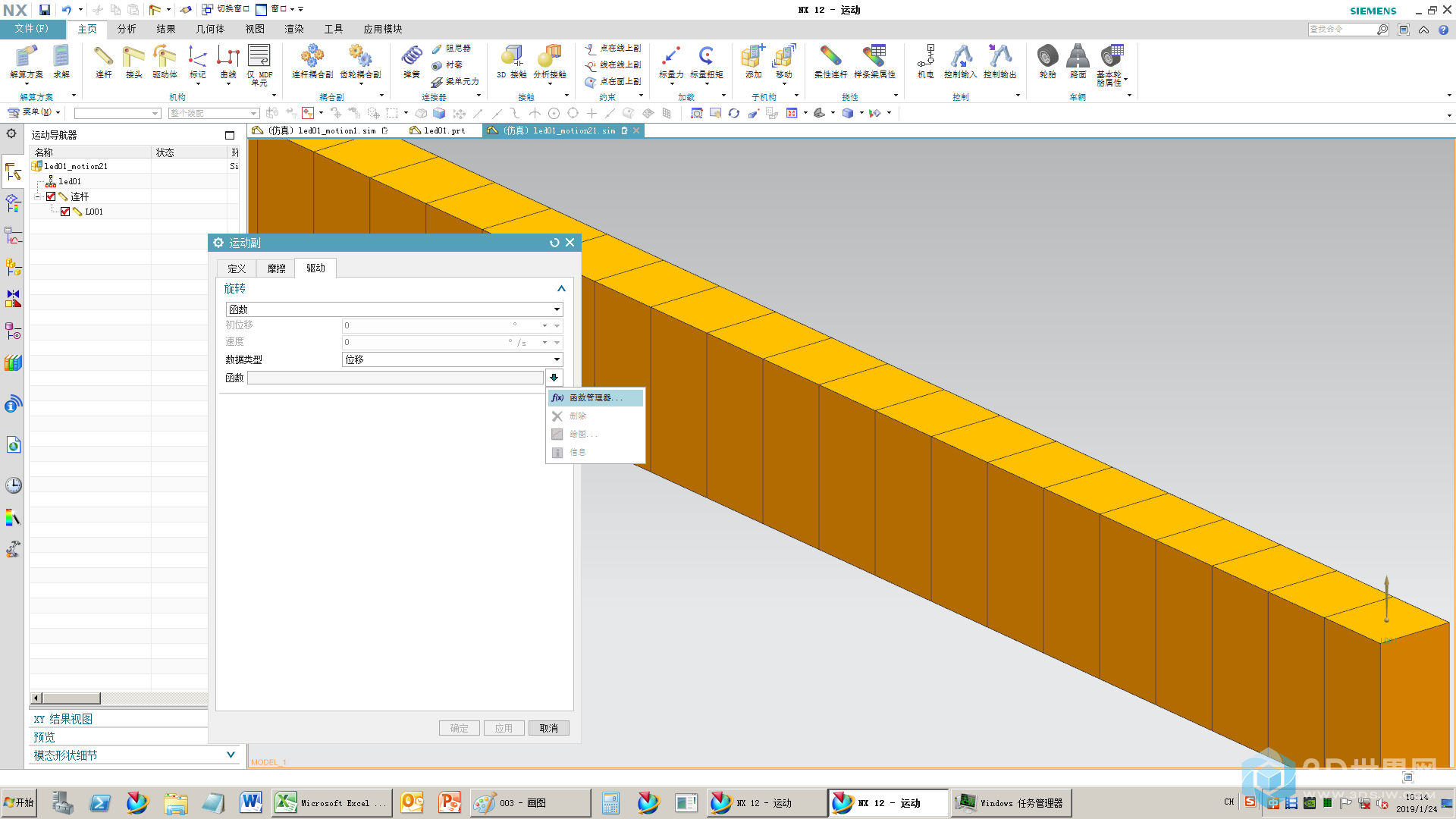1456x819 pixels.
Task: Expand the 模态形状细节 panel
Action: [x=231, y=755]
